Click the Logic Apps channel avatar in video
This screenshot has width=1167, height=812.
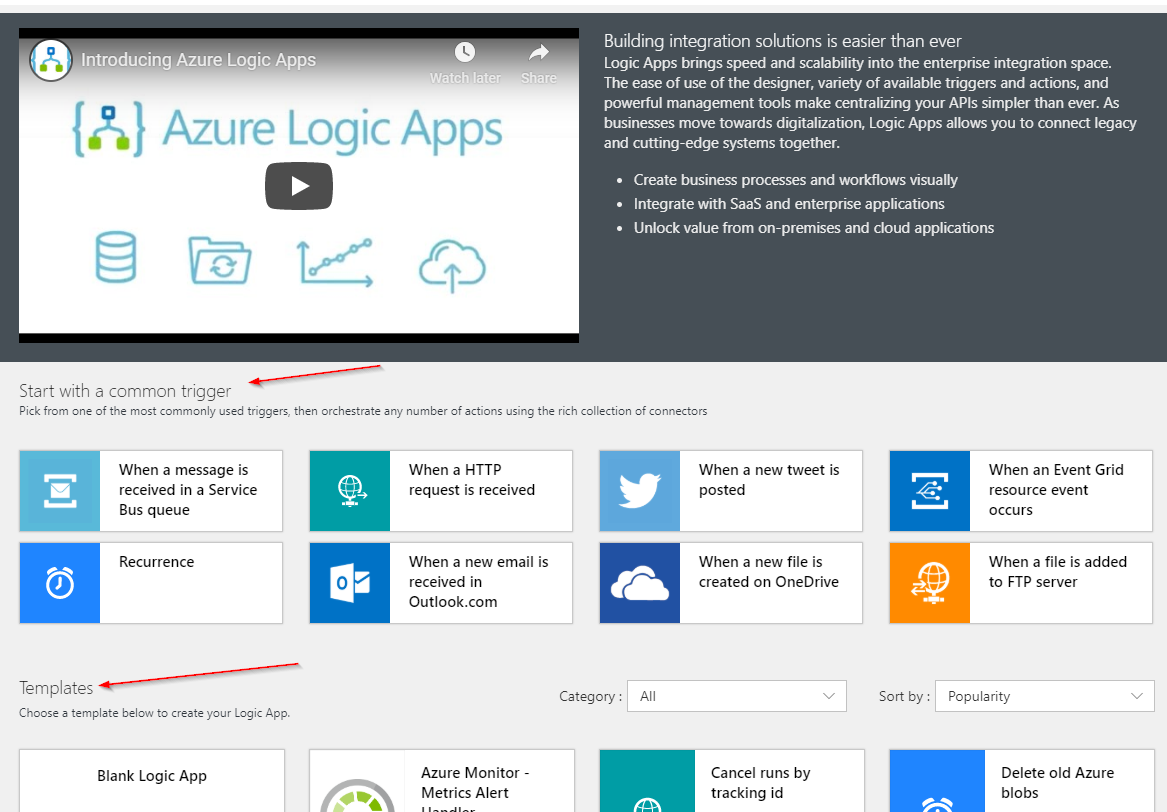click(x=50, y=60)
